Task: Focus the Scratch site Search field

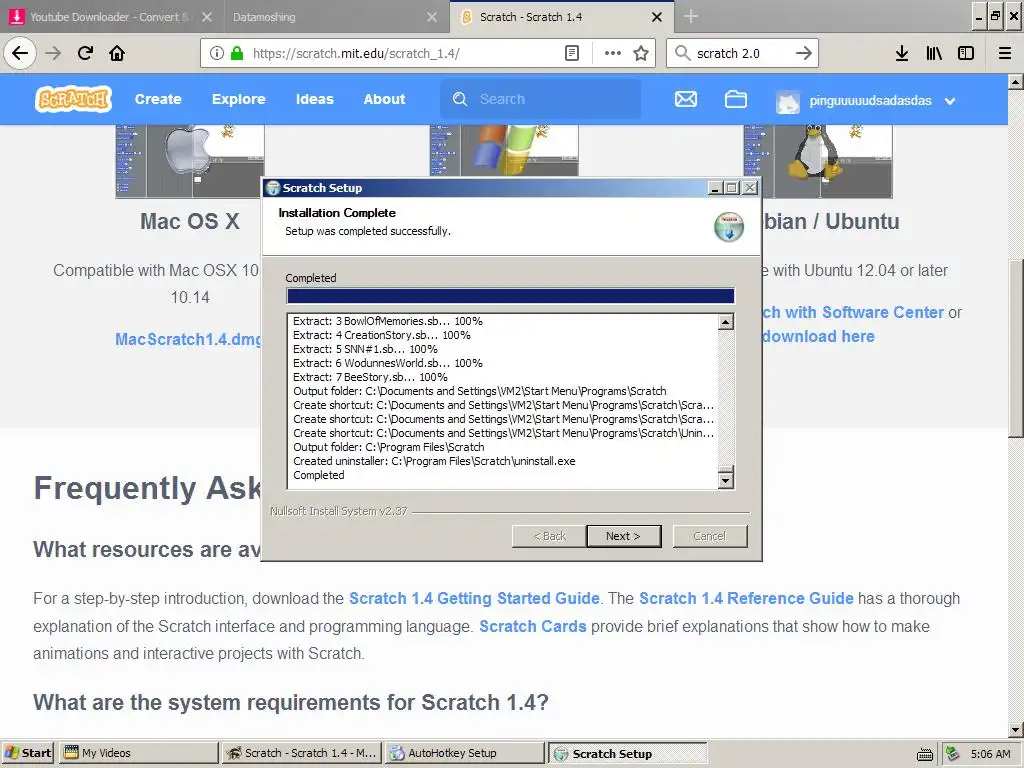Action: pos(540,99)
